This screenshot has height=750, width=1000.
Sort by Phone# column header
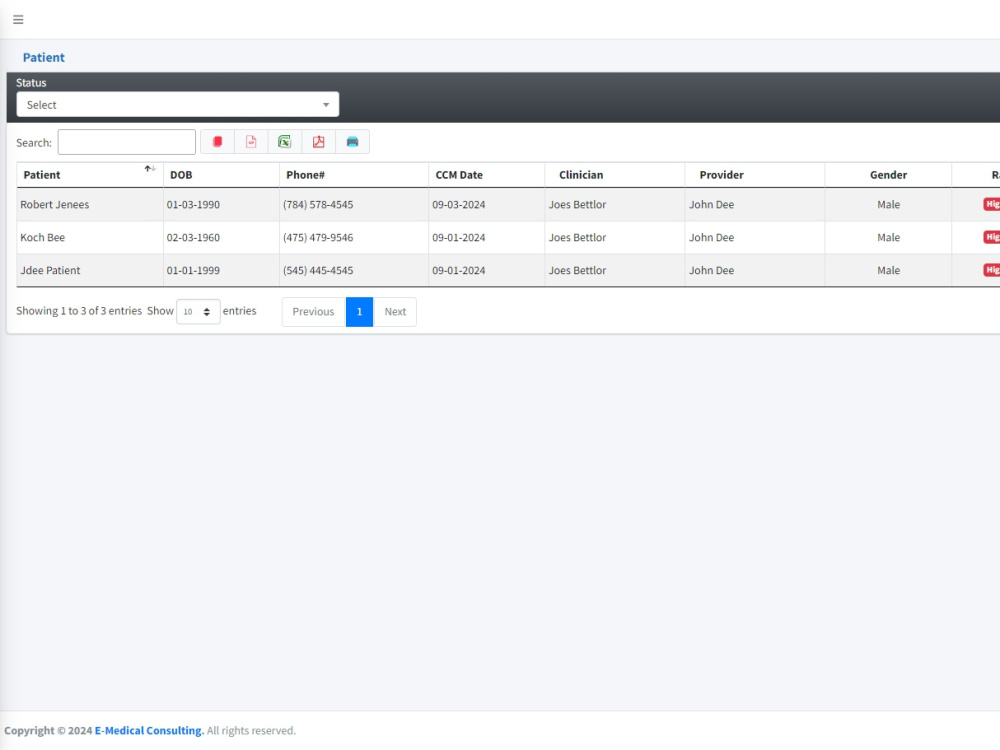pos(353,175)
